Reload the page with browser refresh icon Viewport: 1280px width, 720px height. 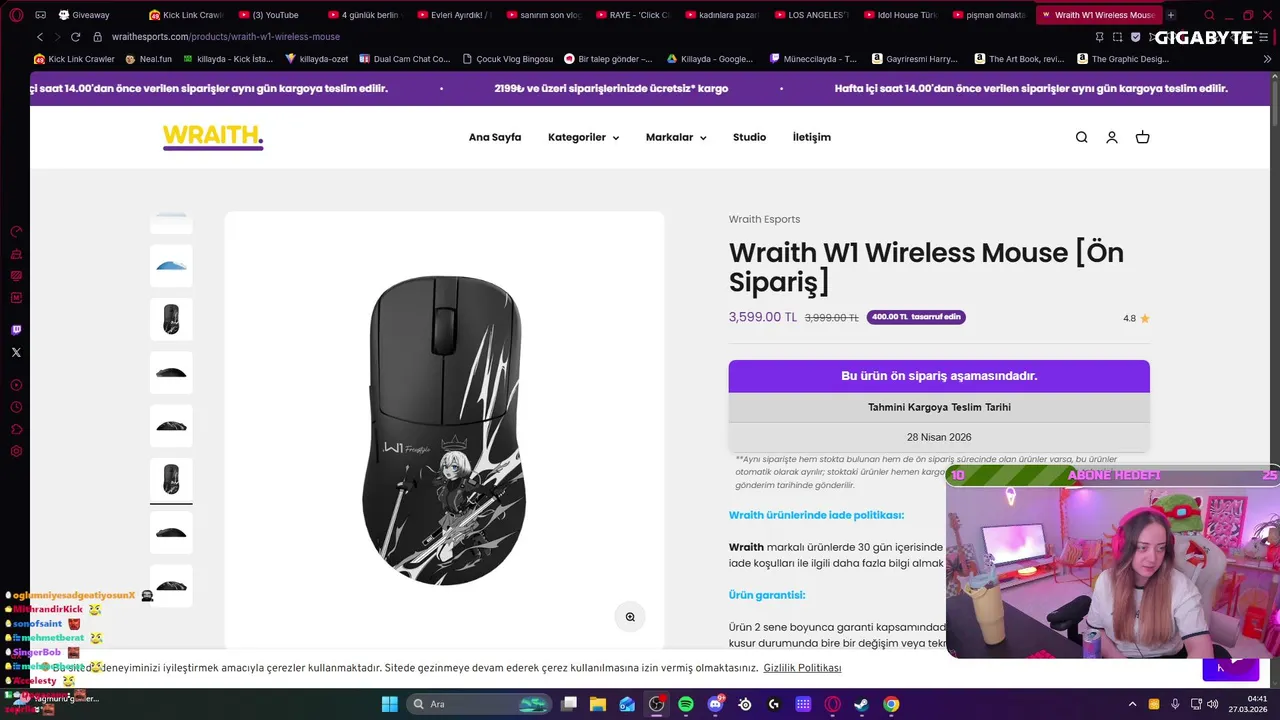point(75,37)
